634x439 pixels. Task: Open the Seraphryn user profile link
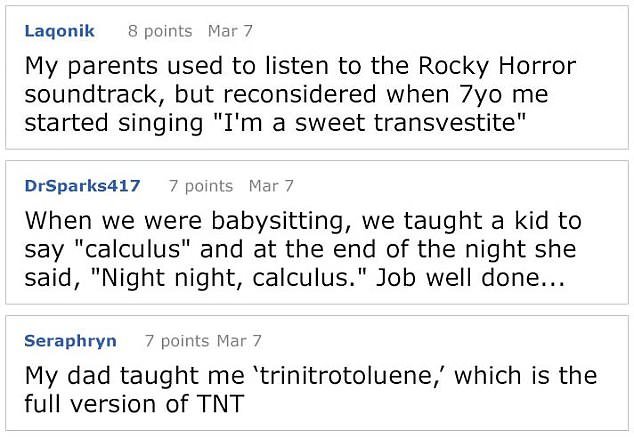pos(70,341)
